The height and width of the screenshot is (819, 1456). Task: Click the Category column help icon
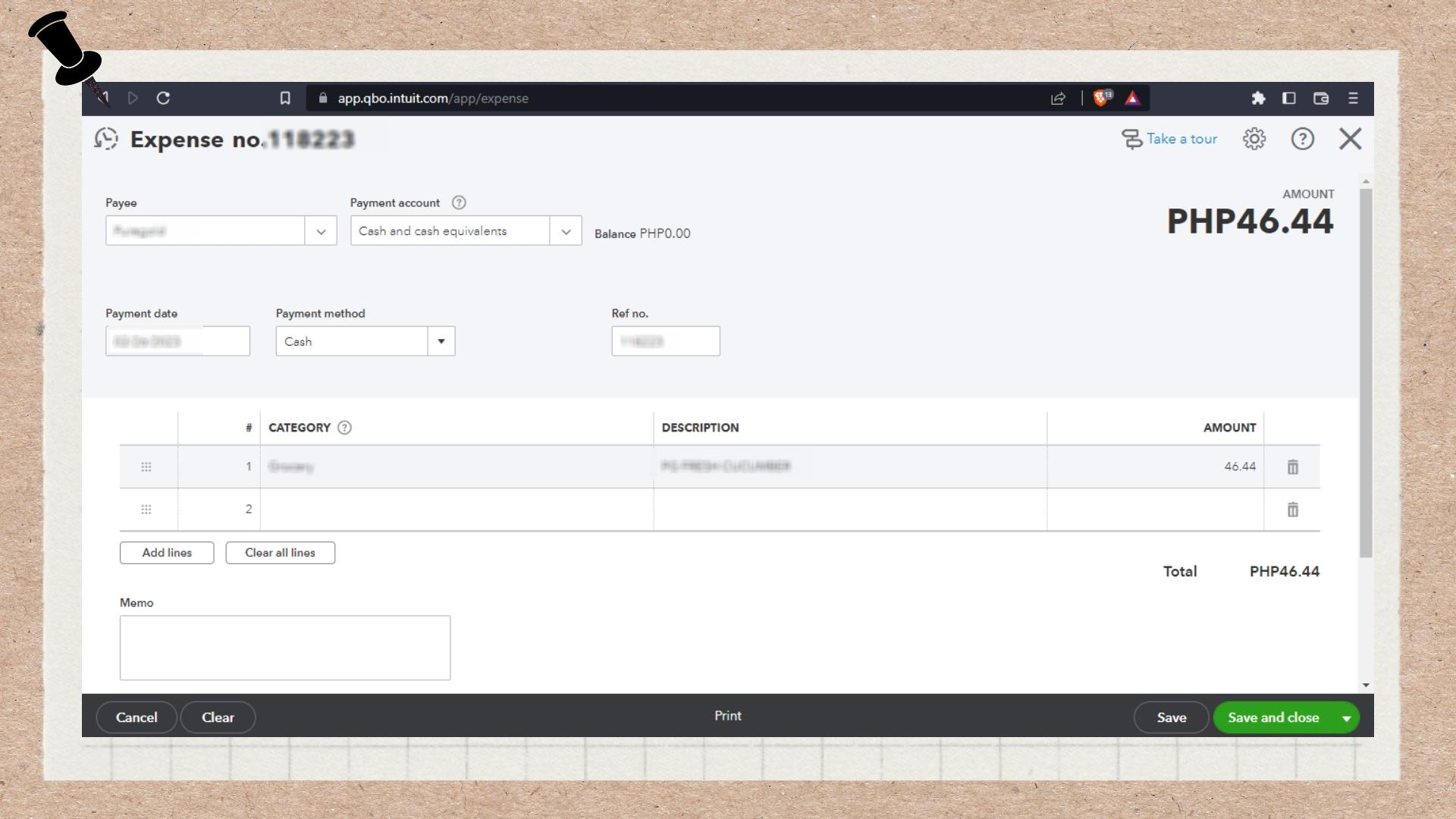pyautogui.click(x=344, y=428)
